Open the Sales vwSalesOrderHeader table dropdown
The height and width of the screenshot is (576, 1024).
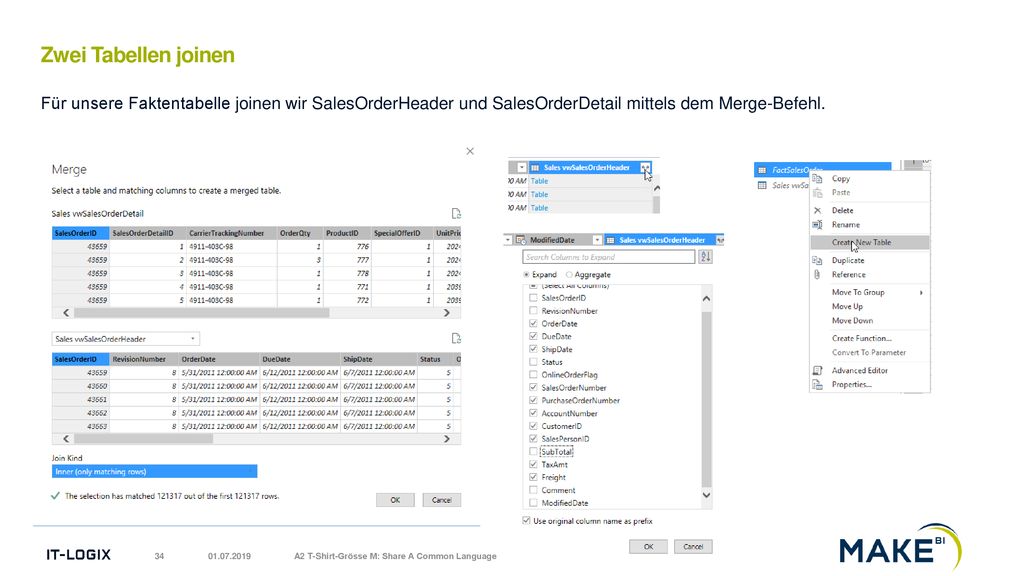point(125,339)
